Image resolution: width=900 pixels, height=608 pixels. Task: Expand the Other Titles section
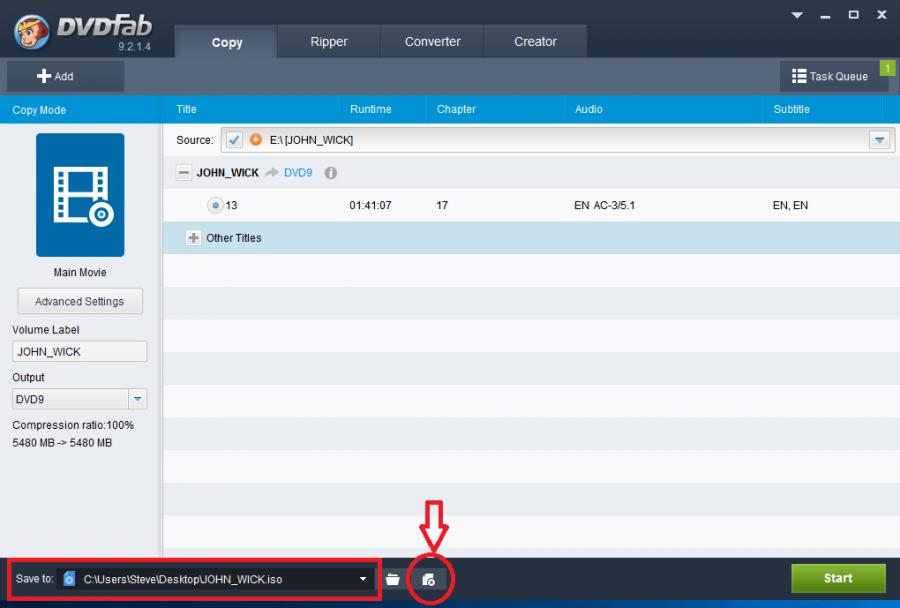[194, 238]
